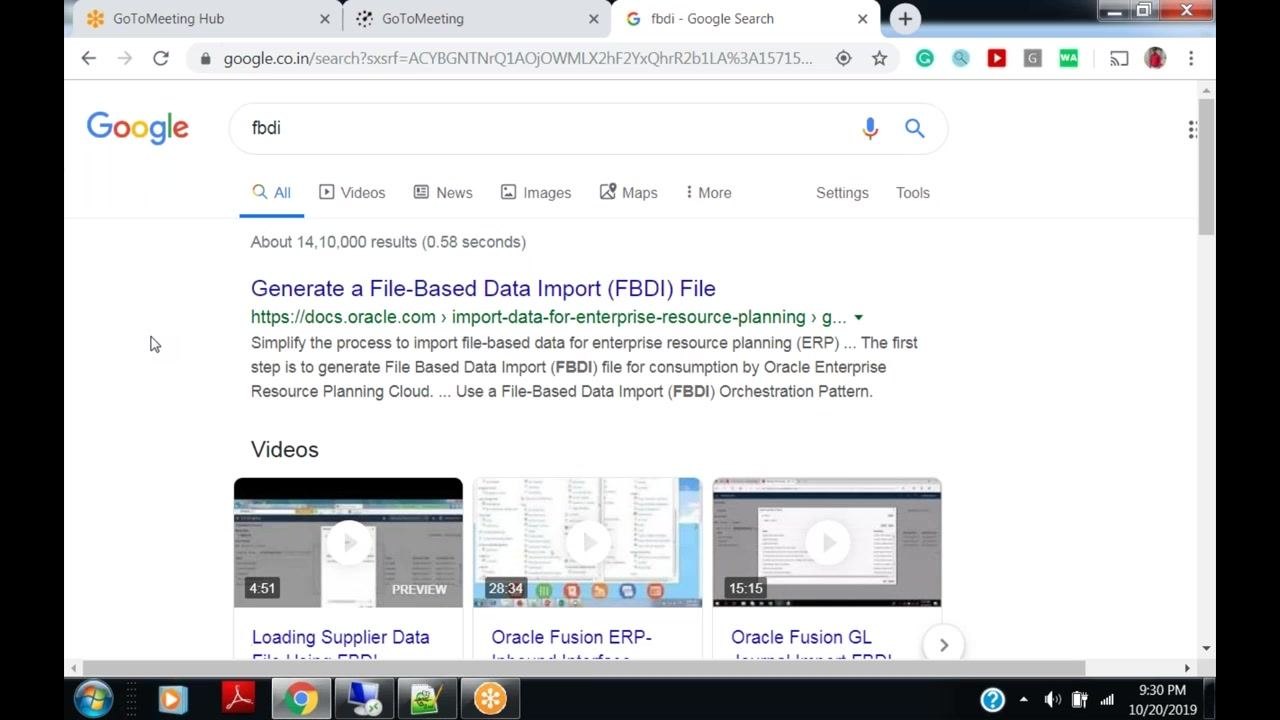Open the search Tools link
This screenshot has width=1280, height=720.
pyautogui.click(x=913, y=193)
